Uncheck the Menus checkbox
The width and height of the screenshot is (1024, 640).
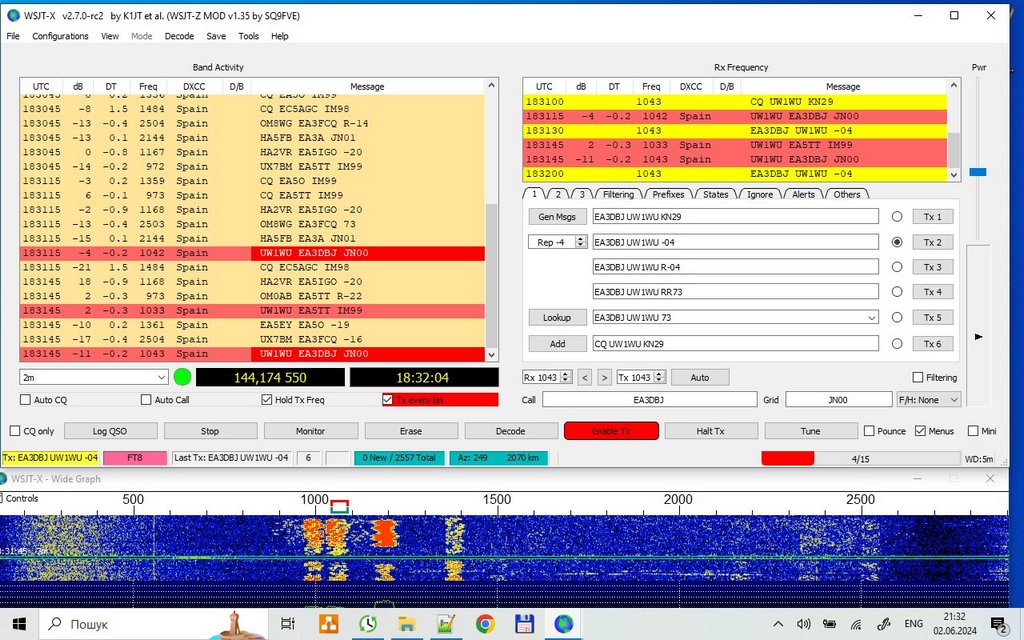(x=920, y=431)
